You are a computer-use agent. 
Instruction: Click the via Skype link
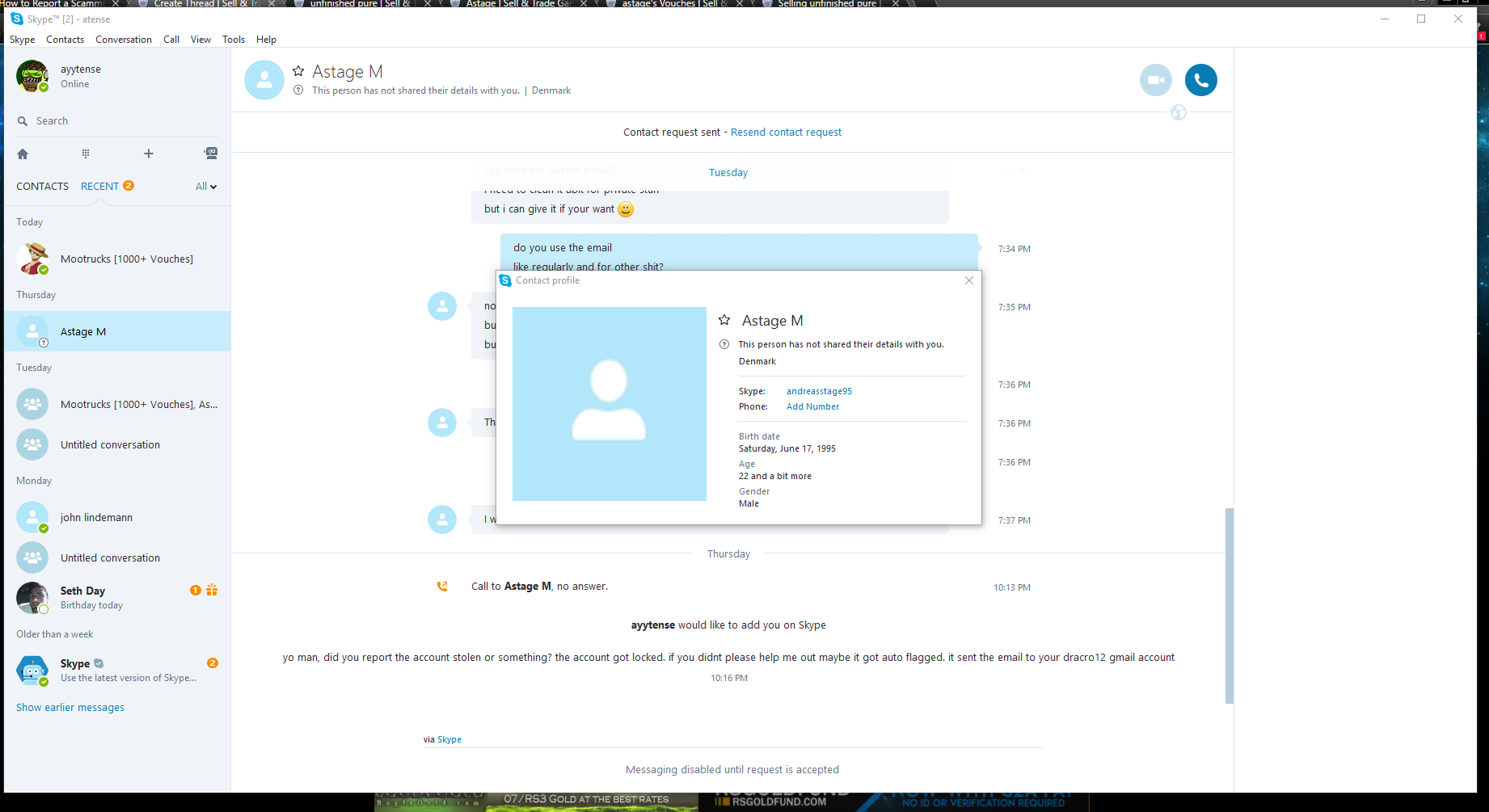449,739
